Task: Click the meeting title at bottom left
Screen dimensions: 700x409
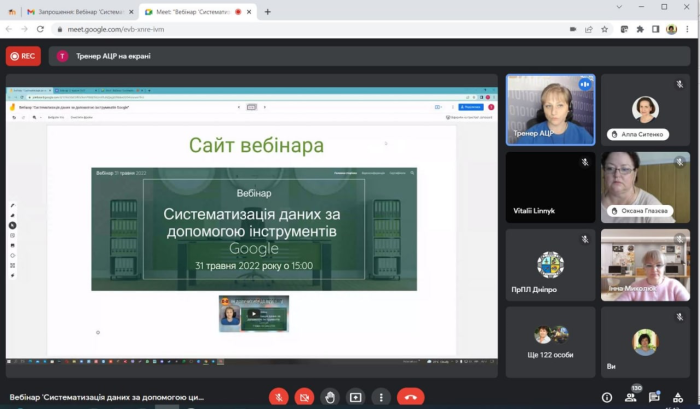Action: [x=107, y=397]
